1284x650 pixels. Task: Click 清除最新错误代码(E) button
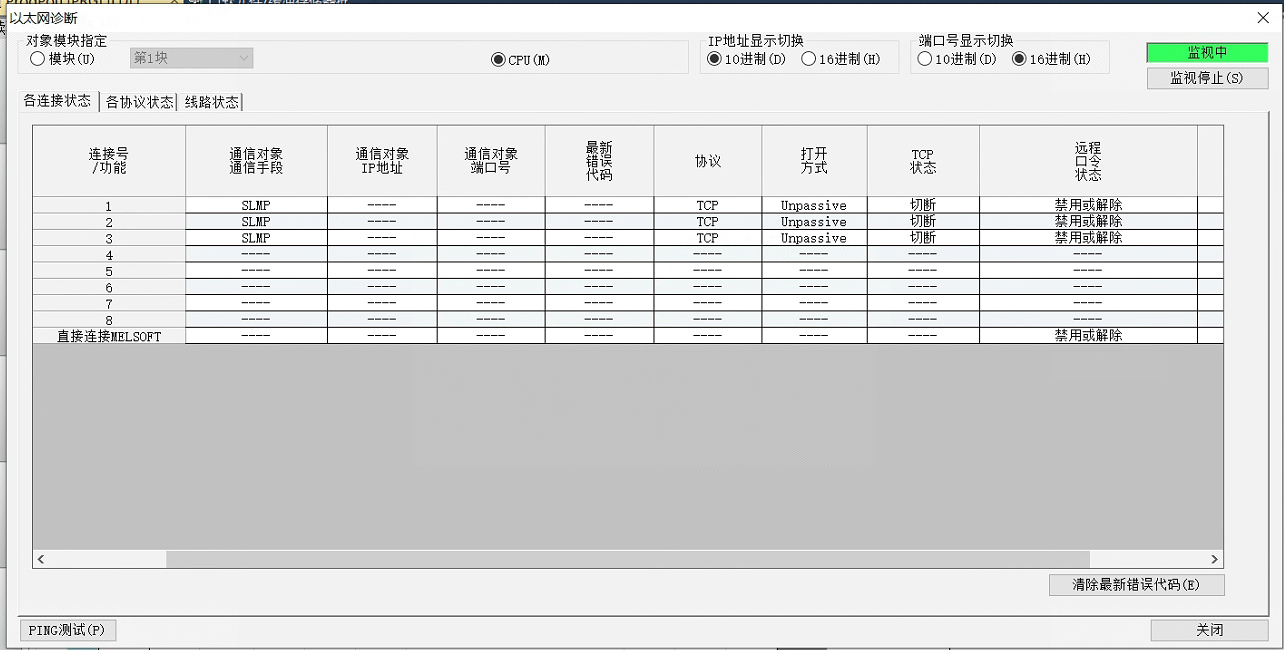coord(1136,585)
